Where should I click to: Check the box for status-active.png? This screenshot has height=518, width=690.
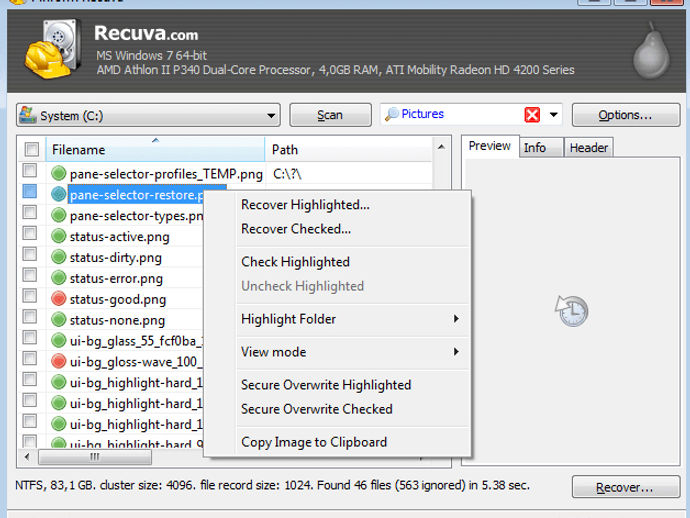30,233
